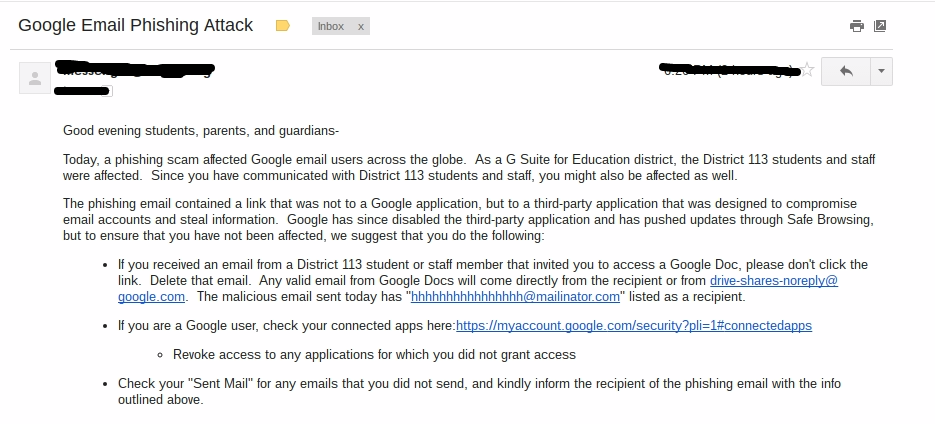Star this email message
935x424 pixels.
pos(807,70)
